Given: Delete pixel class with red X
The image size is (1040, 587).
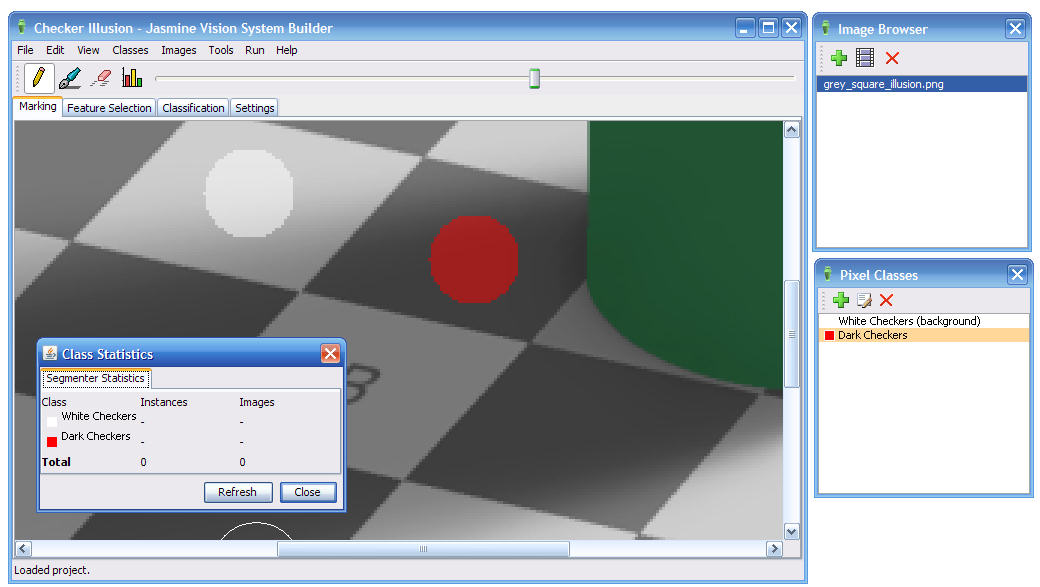Looking at the screenshot, I should coord(886,300).
